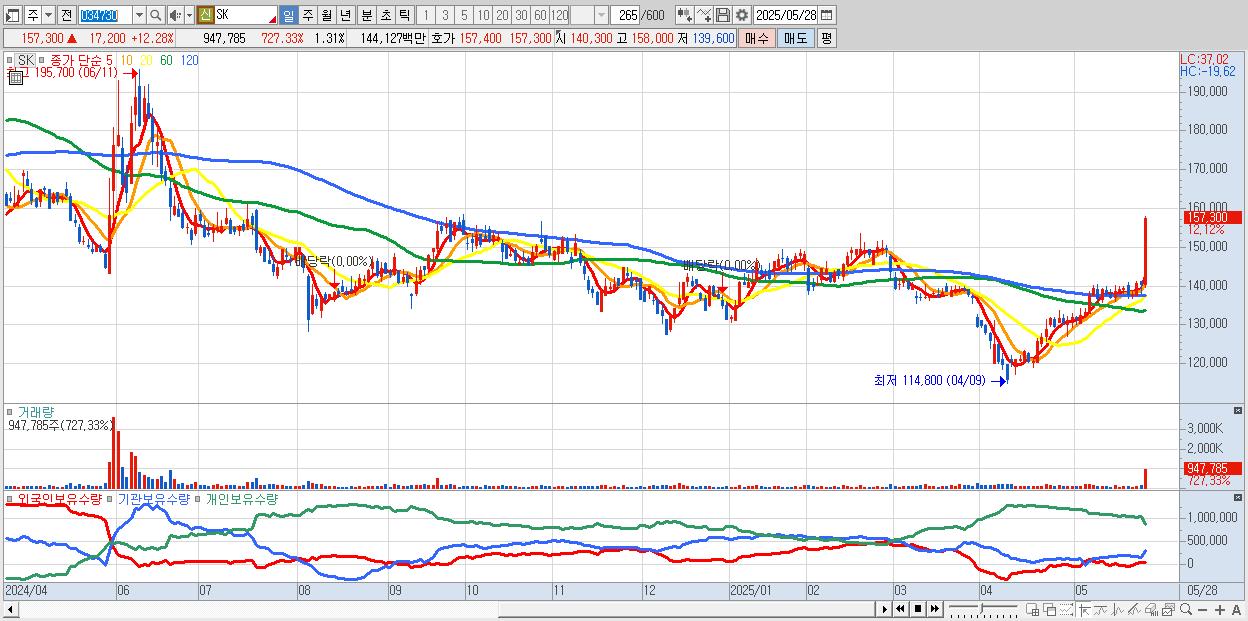Click the stock code input field 034730
Image resolution: width=1248 pixels, height=621 pixels.
[x=105, y=15]
